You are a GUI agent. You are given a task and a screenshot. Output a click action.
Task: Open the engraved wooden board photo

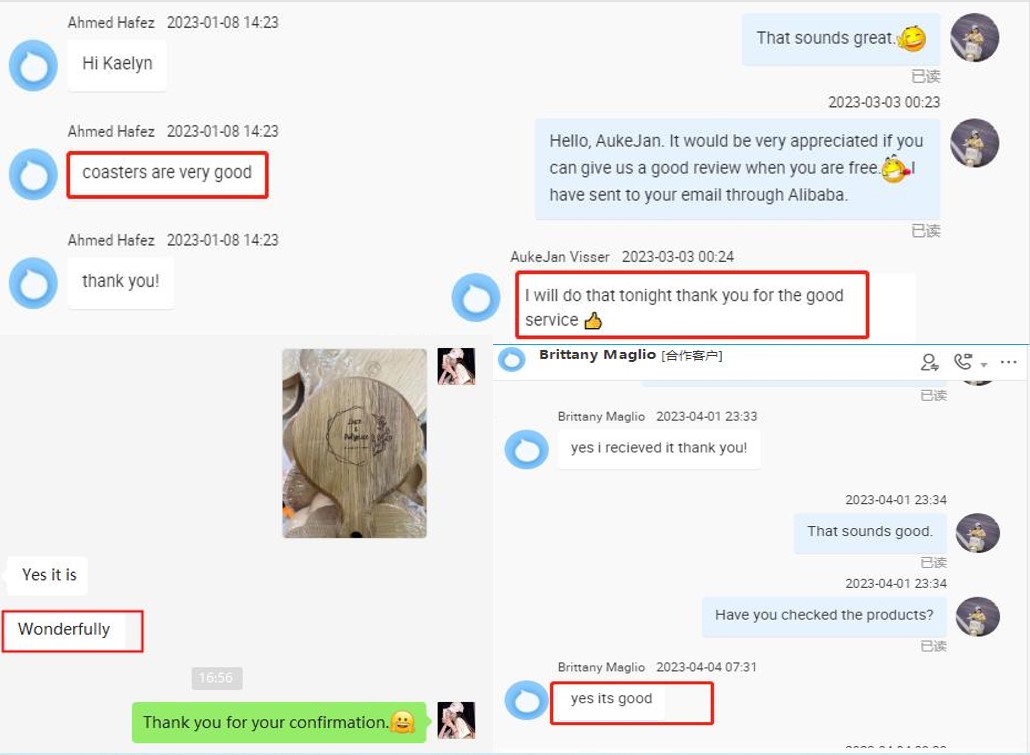(355, 443)
